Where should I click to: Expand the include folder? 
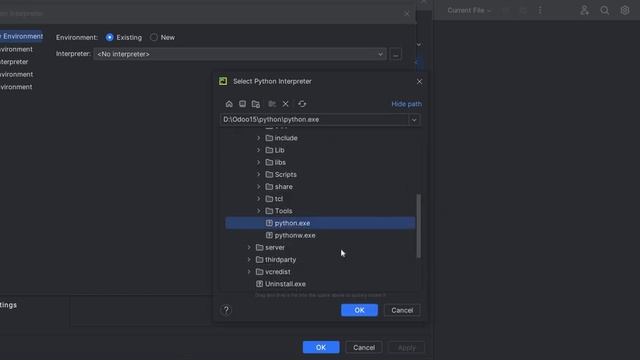tap(258, 138)
